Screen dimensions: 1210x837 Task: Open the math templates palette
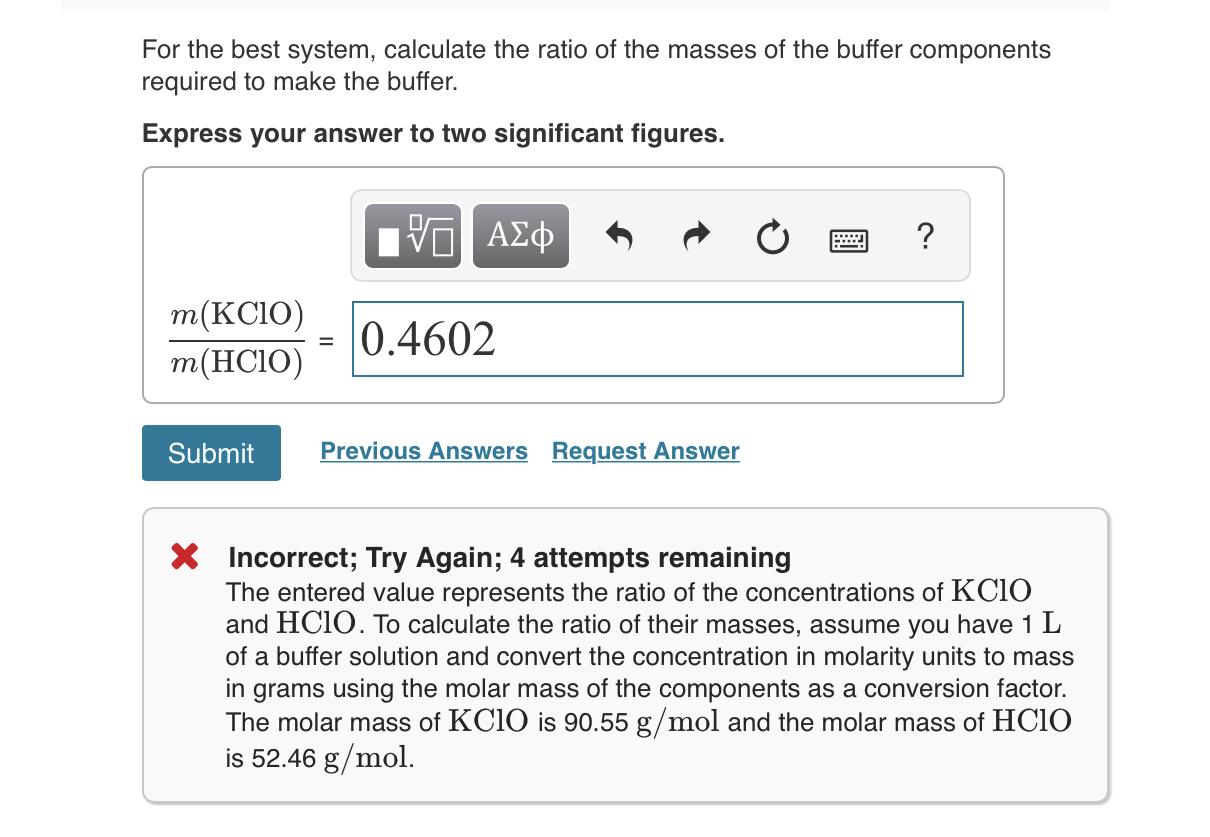coord(413,236)
